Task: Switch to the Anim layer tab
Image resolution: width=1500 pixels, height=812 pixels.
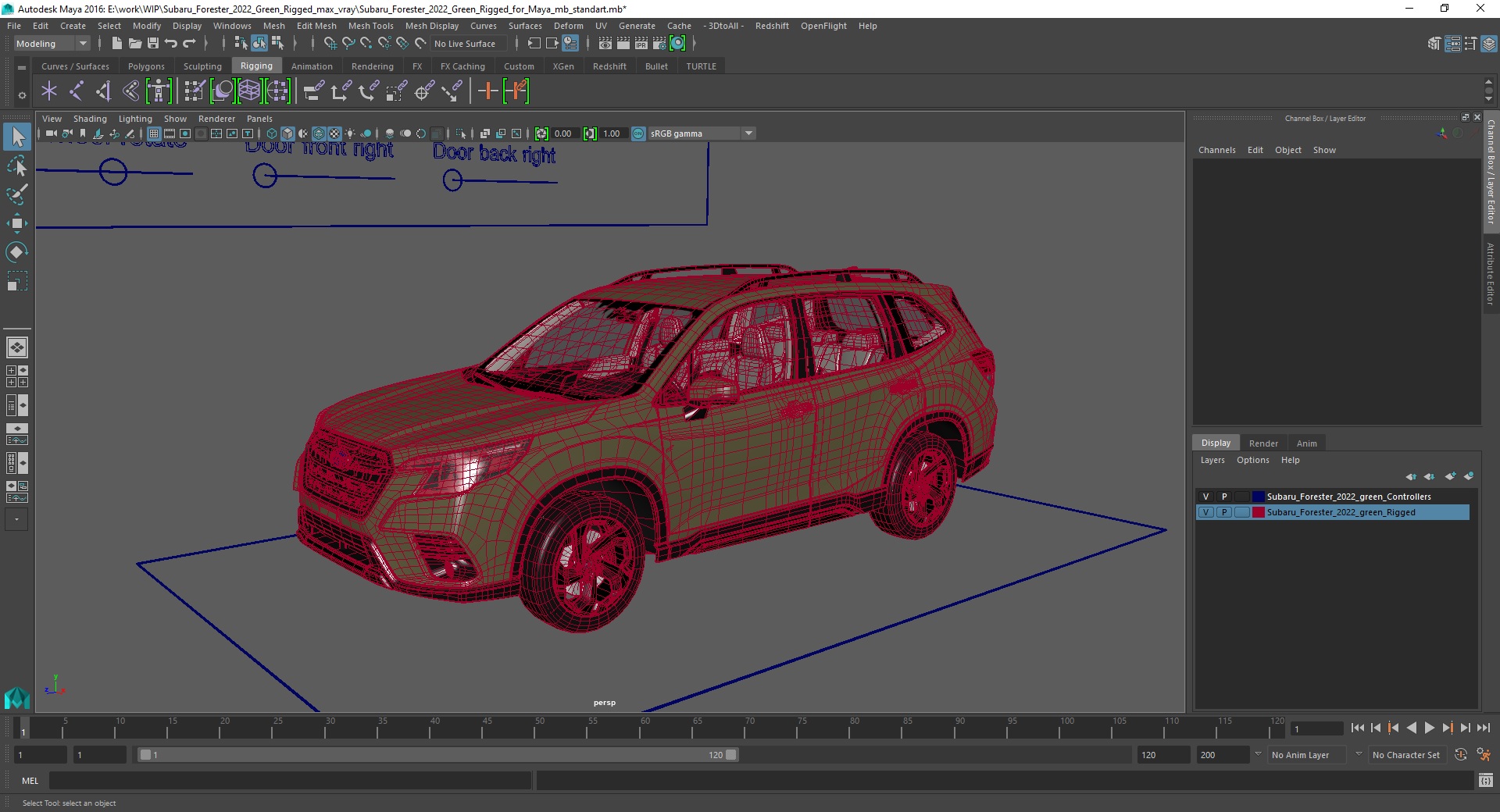Action: pyautogui.click(x=1306, y=443)
